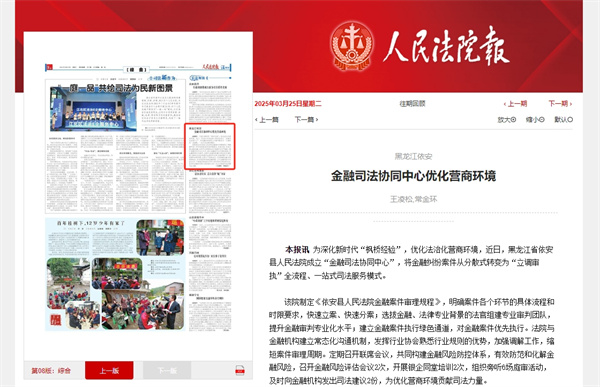Viewport: 600px width, 387px height.
Task: Click the red 上一版 button
Action: pos(109,370)
